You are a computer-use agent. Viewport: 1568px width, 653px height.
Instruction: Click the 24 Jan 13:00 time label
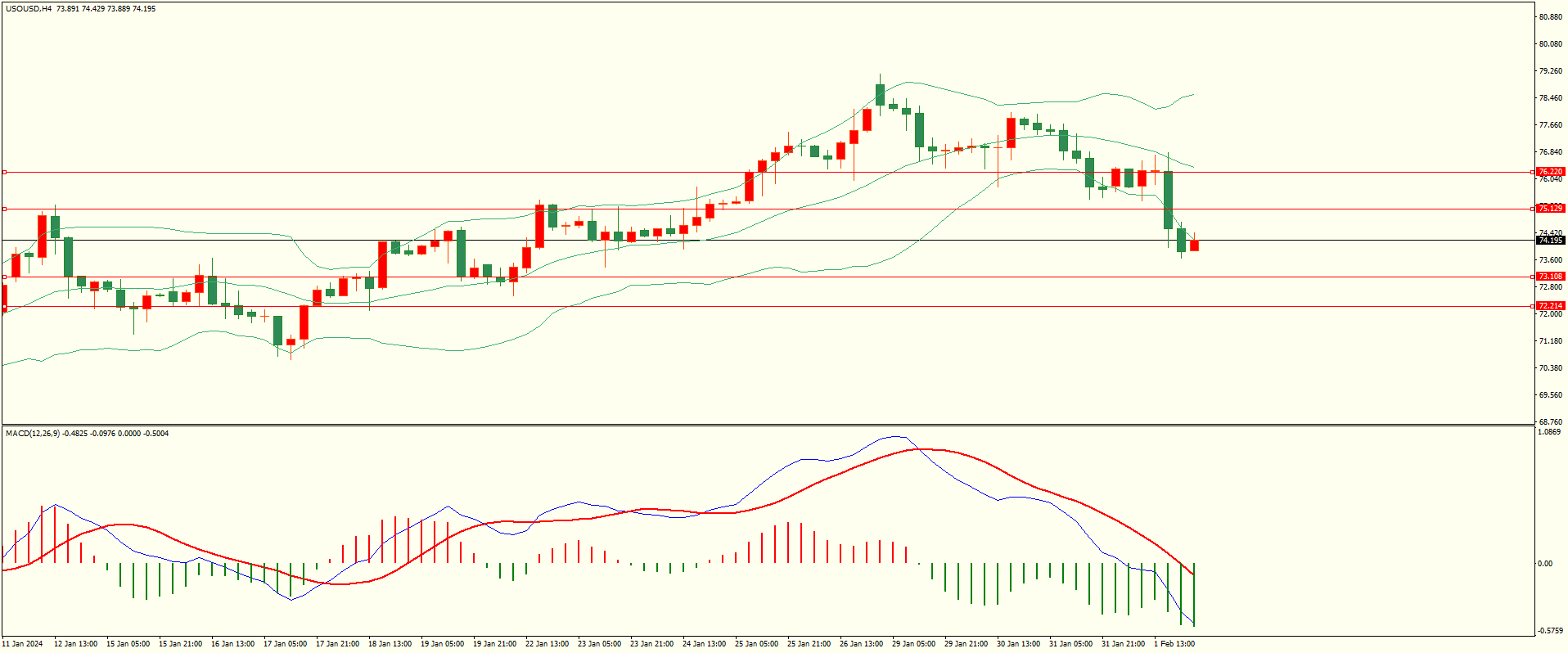pyautogui.click(x=704, y=644)
